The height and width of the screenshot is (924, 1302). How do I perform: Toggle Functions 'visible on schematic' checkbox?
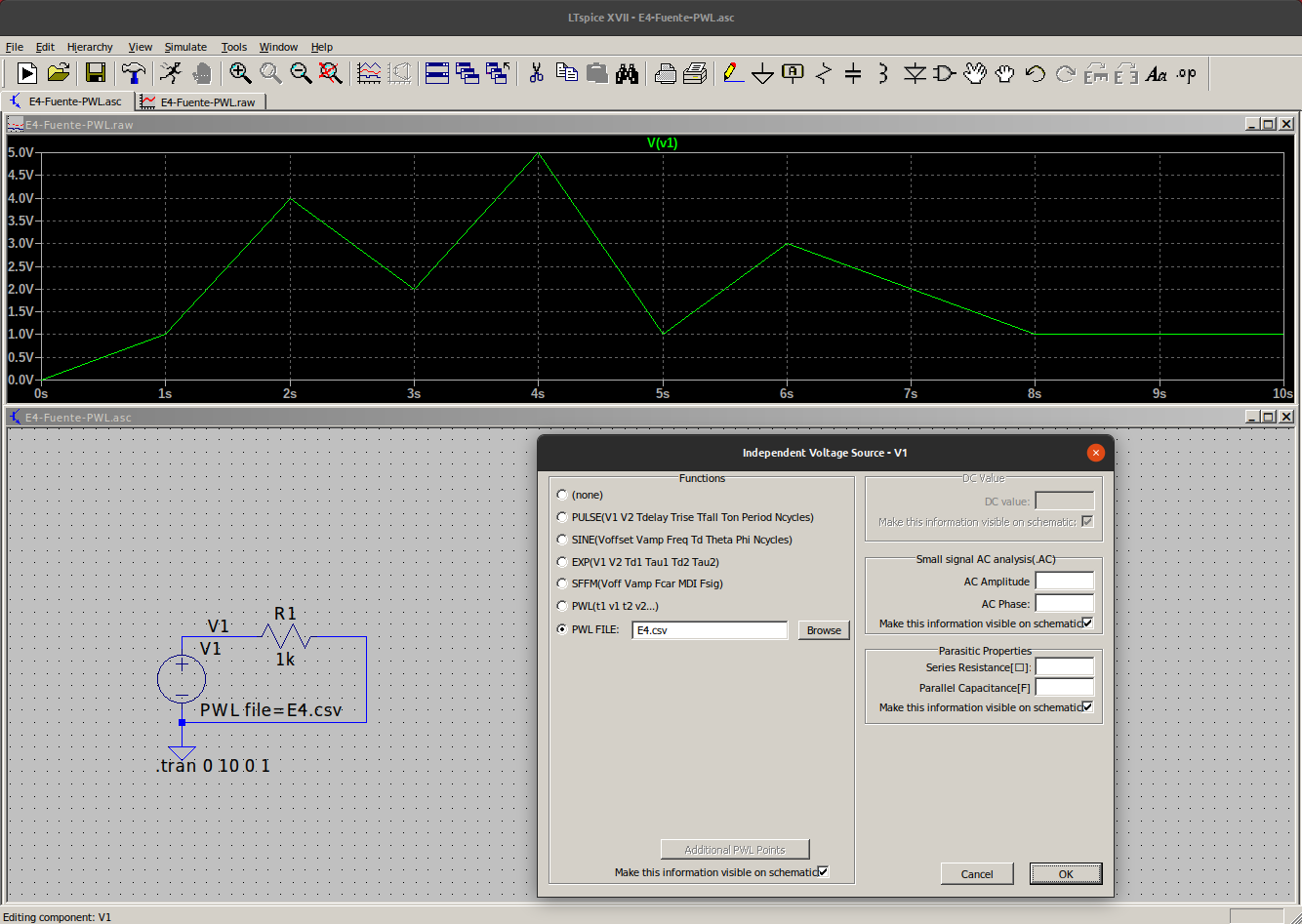823,872
